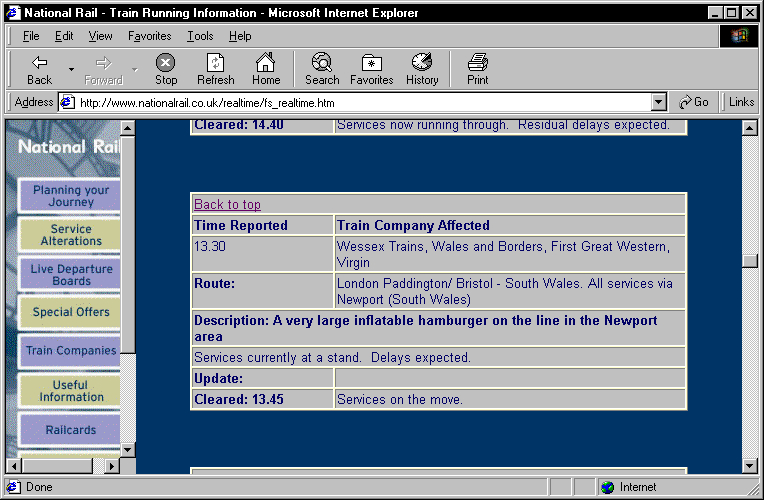Click sidebar horizontal scrollbar left arrow
Image resolution: width=764 pixels, height=500 pixels.
pyautogui.click(x=14, y=466)
